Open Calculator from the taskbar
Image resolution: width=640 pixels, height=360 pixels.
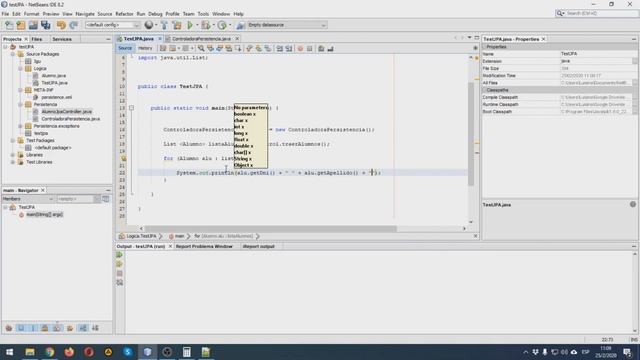tap(187, 352)
